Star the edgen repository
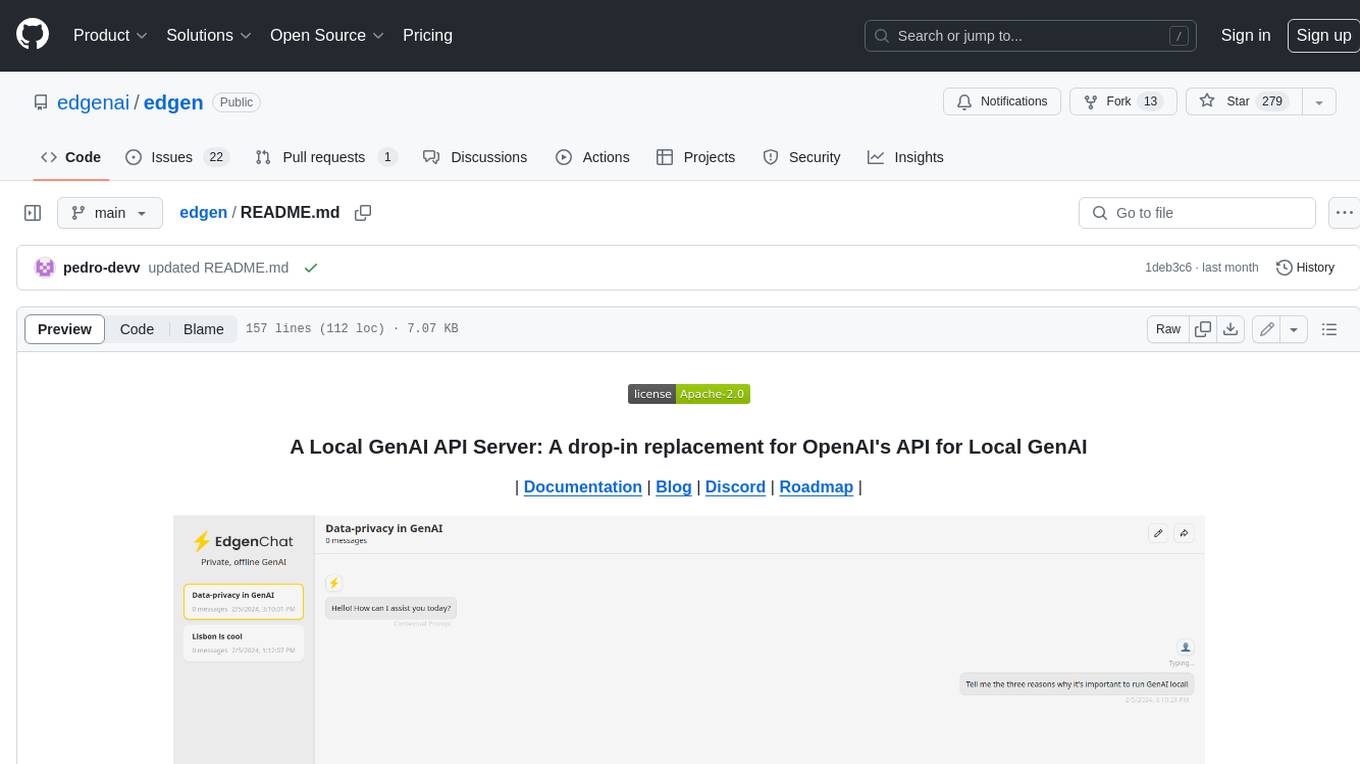This screenshot has height=764, width=1360. (x=1244, y=101)
